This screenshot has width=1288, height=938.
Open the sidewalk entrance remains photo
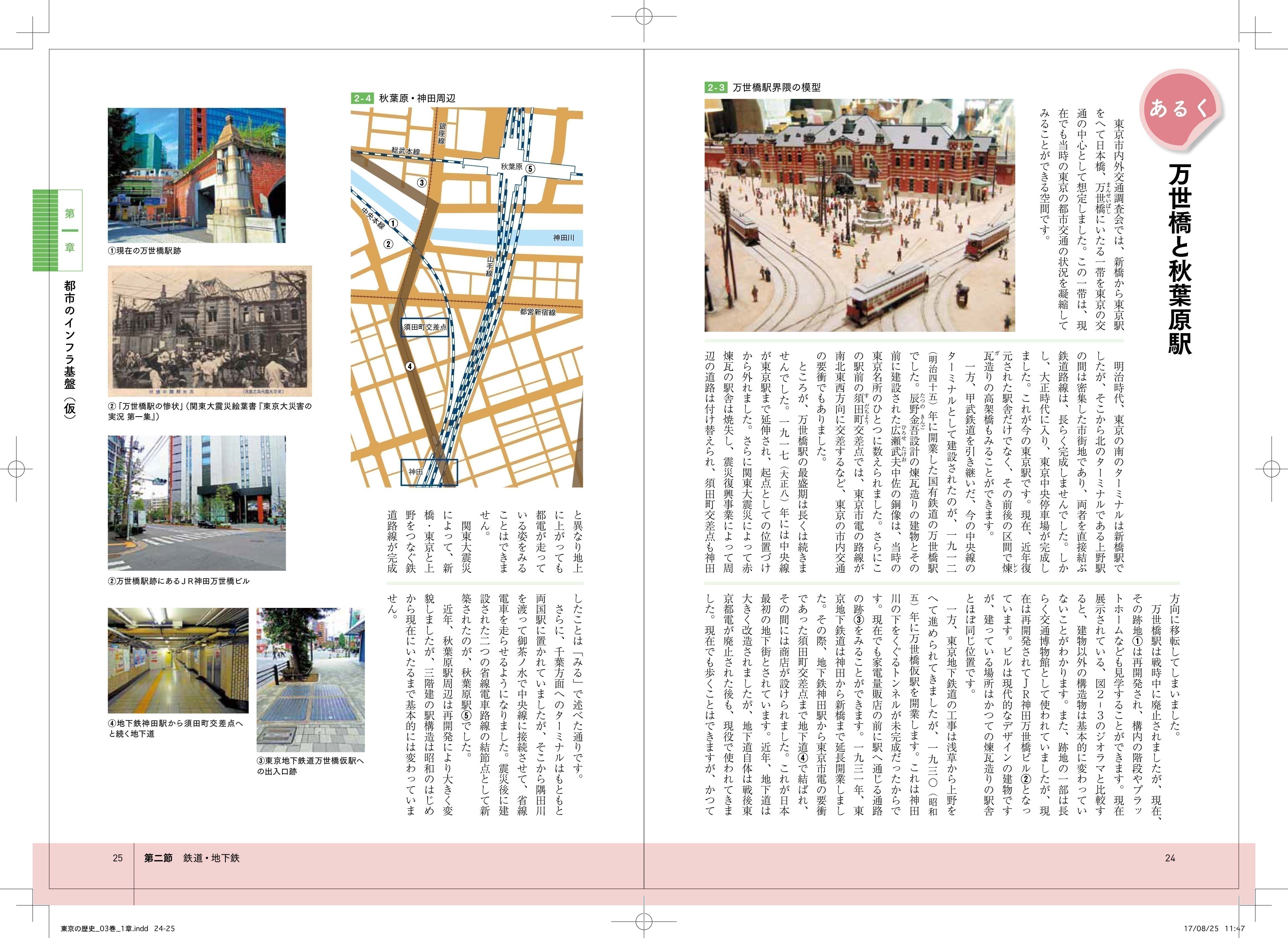(311, 680)
